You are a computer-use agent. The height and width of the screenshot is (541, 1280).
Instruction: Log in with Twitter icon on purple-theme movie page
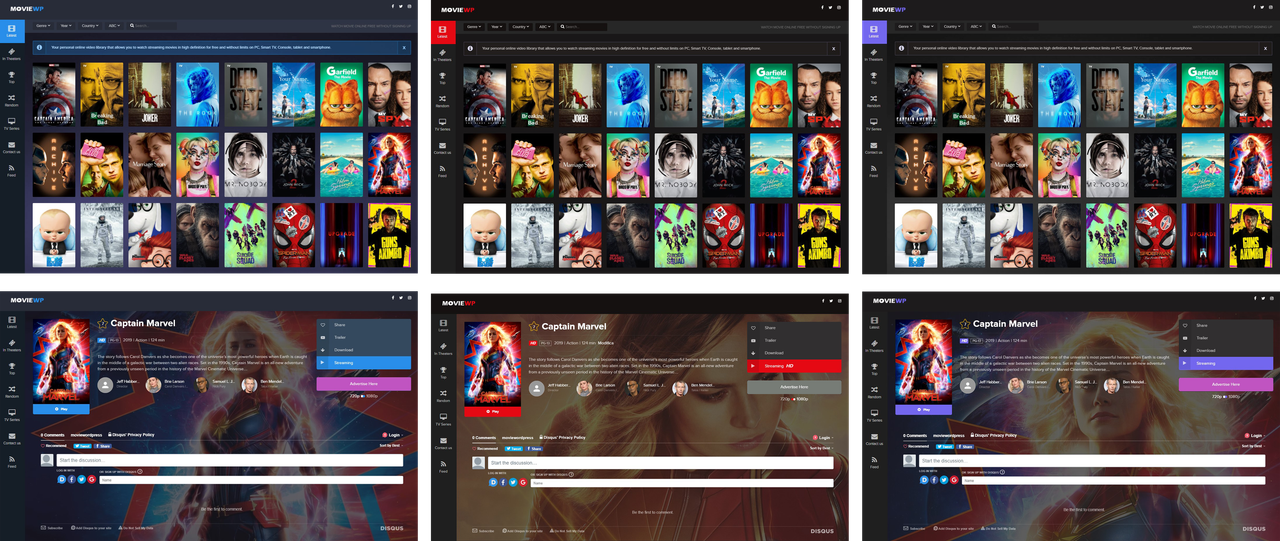(x=945, y=480)
